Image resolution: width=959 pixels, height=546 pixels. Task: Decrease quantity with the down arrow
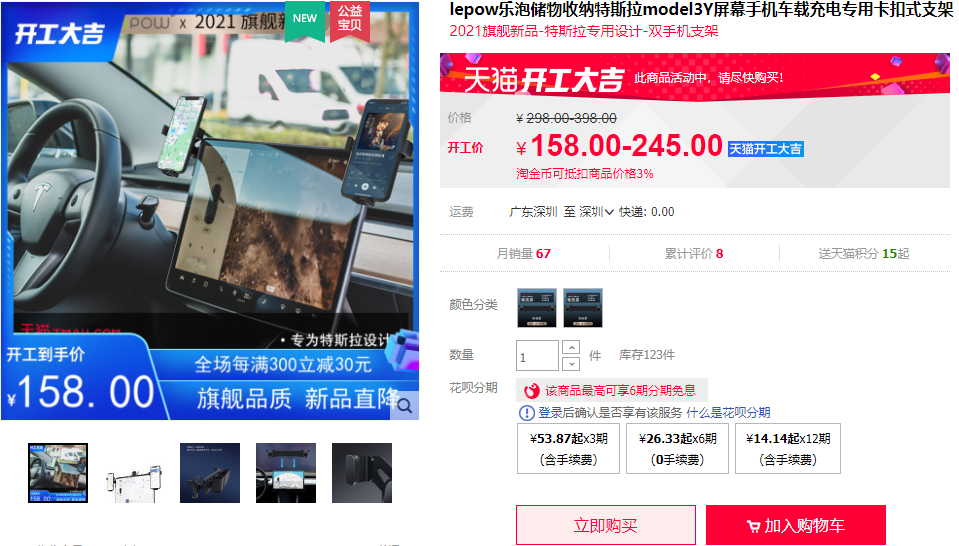pyautogui.click(x=571, y=363)
